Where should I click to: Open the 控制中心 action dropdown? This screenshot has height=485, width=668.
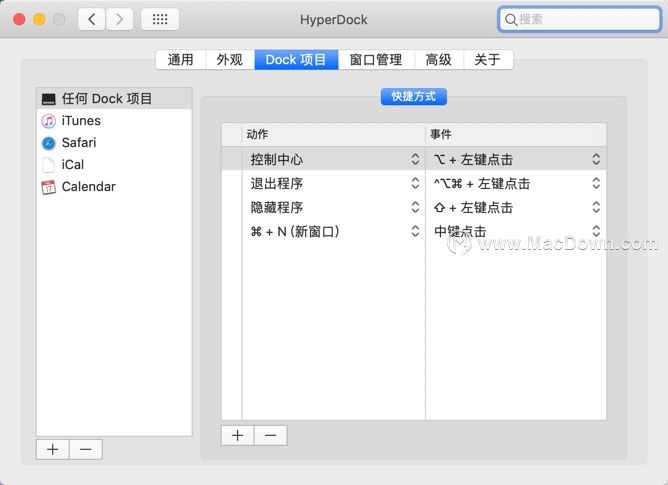click(415, 159)
